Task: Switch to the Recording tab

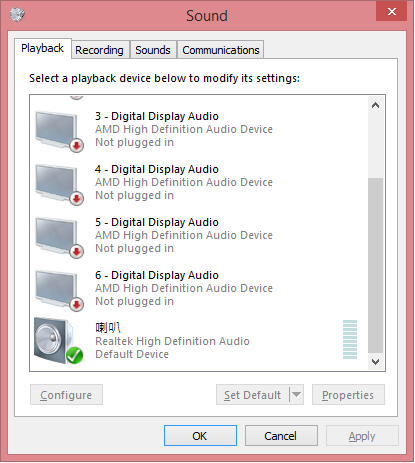Action: pos(99,50)
